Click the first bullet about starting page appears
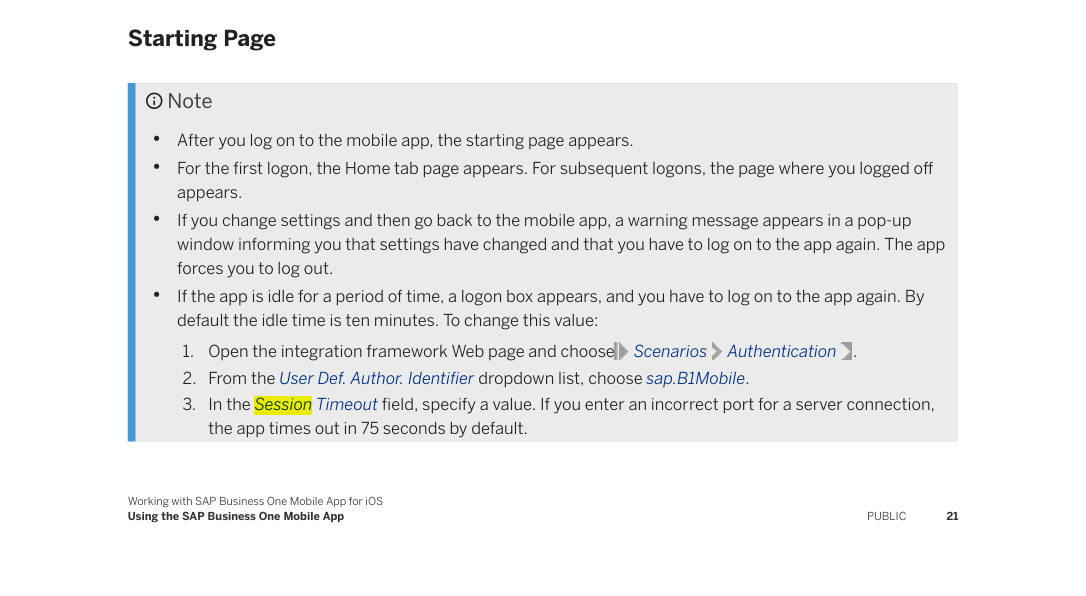 coord(405,141)
